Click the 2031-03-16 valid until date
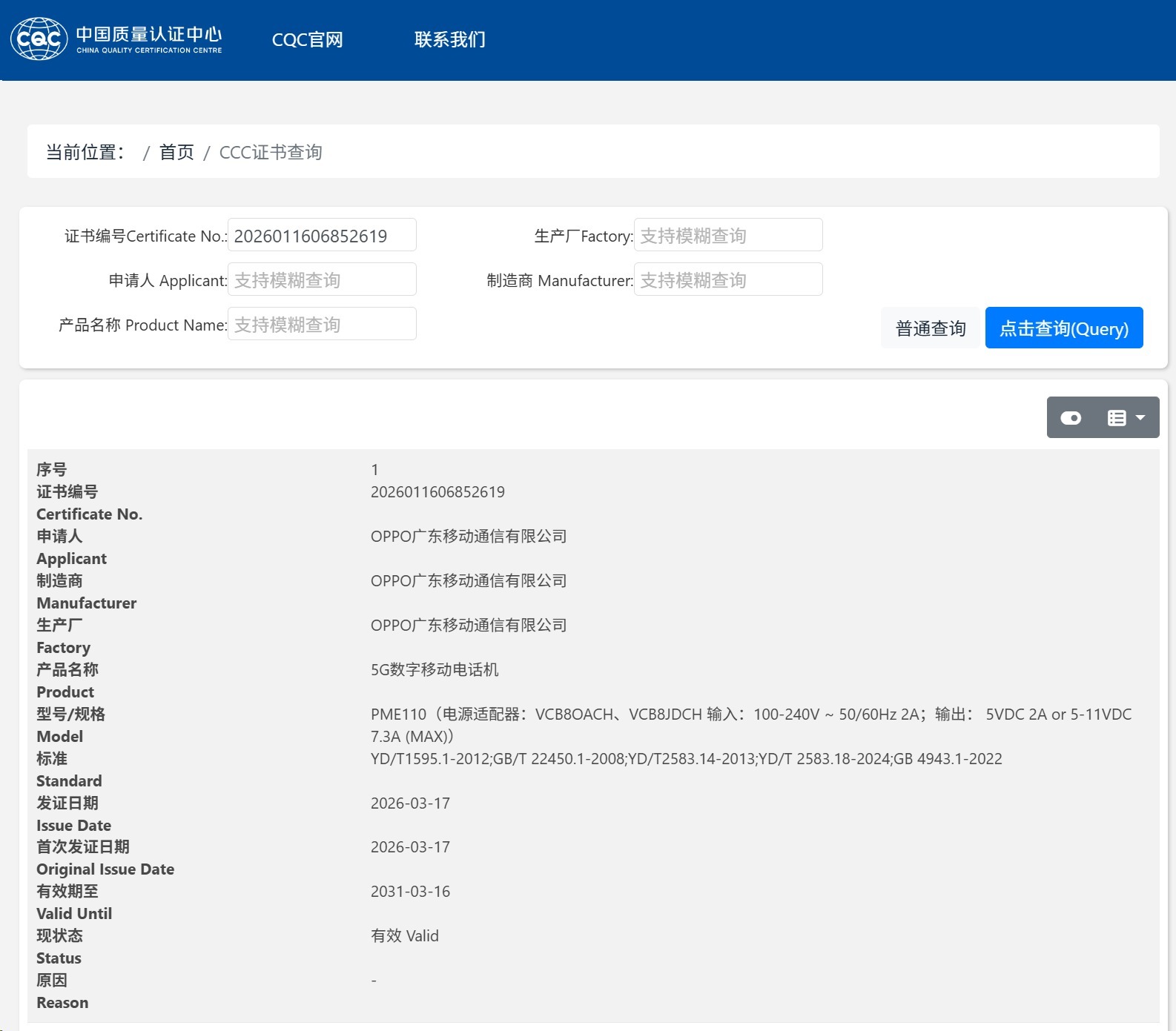The height and width of the screenshot is (1031, 1176). point(410,892)
